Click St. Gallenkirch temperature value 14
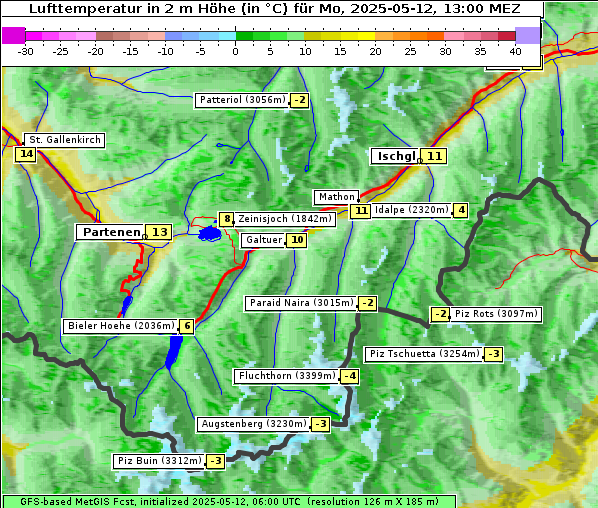Image resolution: width=598 pixels, height=508 pixels. pyautogui.click(x=26, y=154)
